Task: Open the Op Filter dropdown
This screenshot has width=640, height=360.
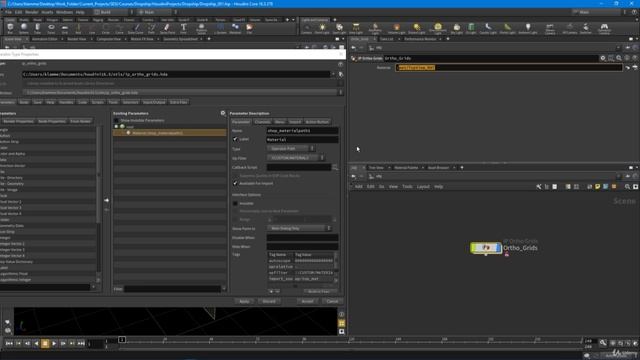Action: [x=296, y=158]
